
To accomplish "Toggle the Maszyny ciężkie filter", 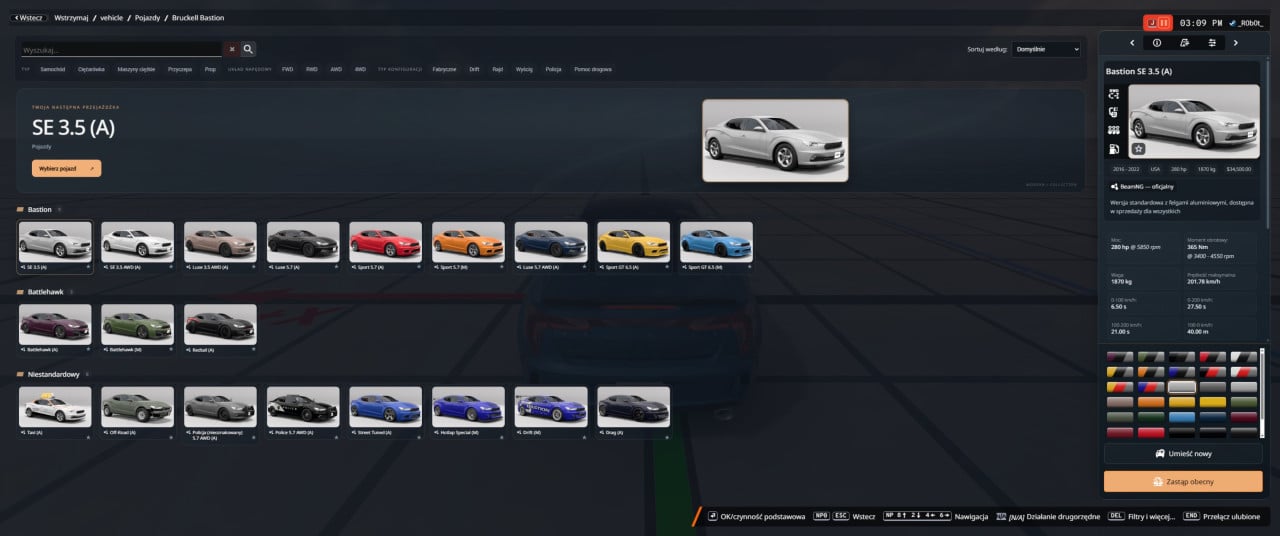I will pos(136,69).
